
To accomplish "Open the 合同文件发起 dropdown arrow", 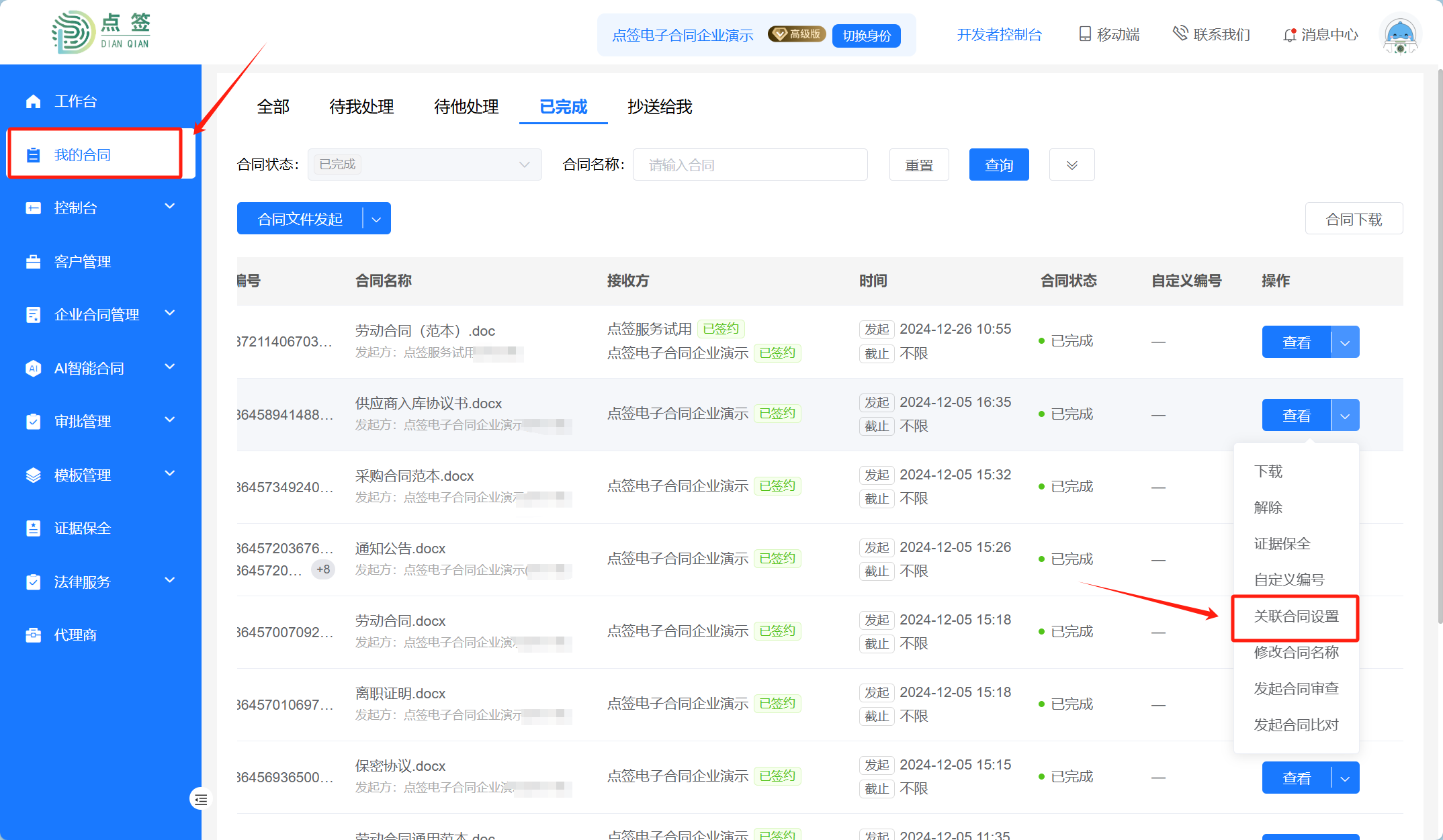I will [377, 219].
